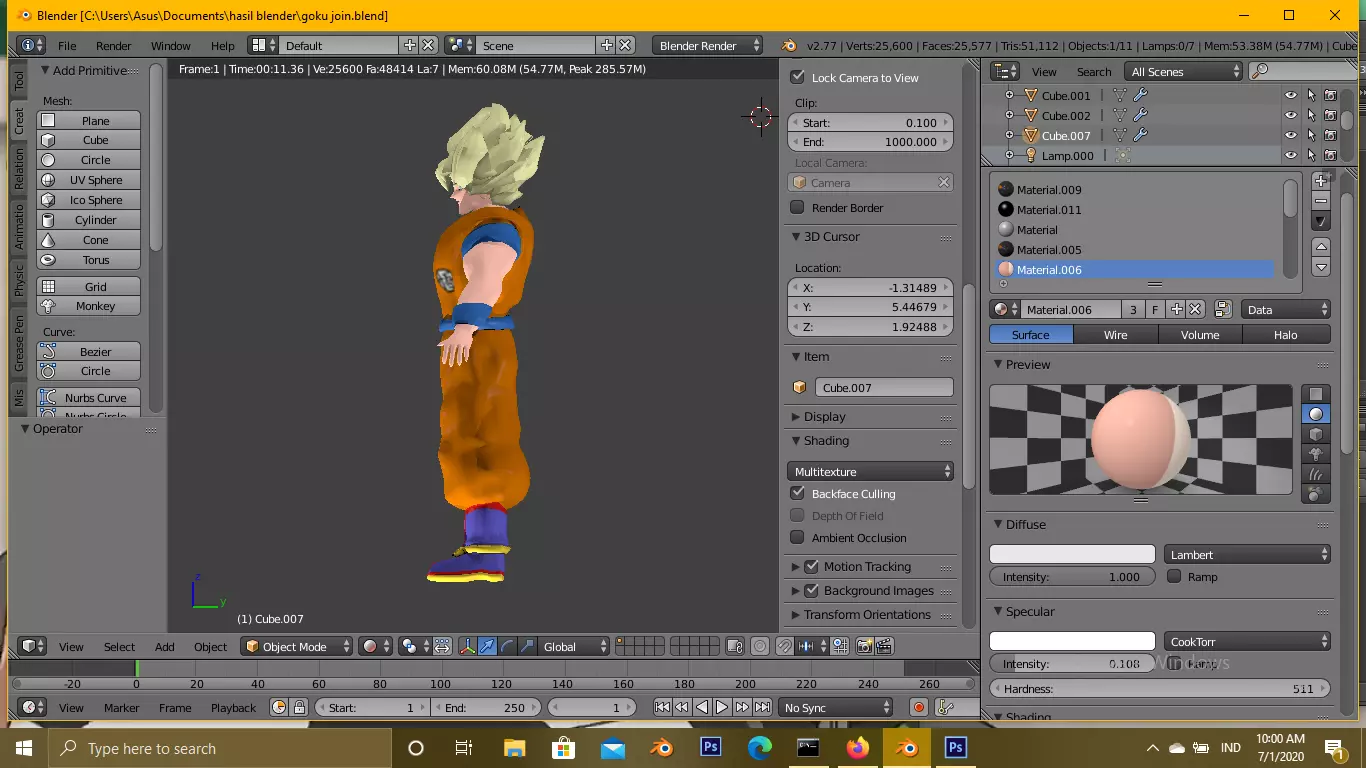This screenshot has height=768, width=1366.
Task: Open Photoshop from the Windows taskbar
Action: (710, 747)
